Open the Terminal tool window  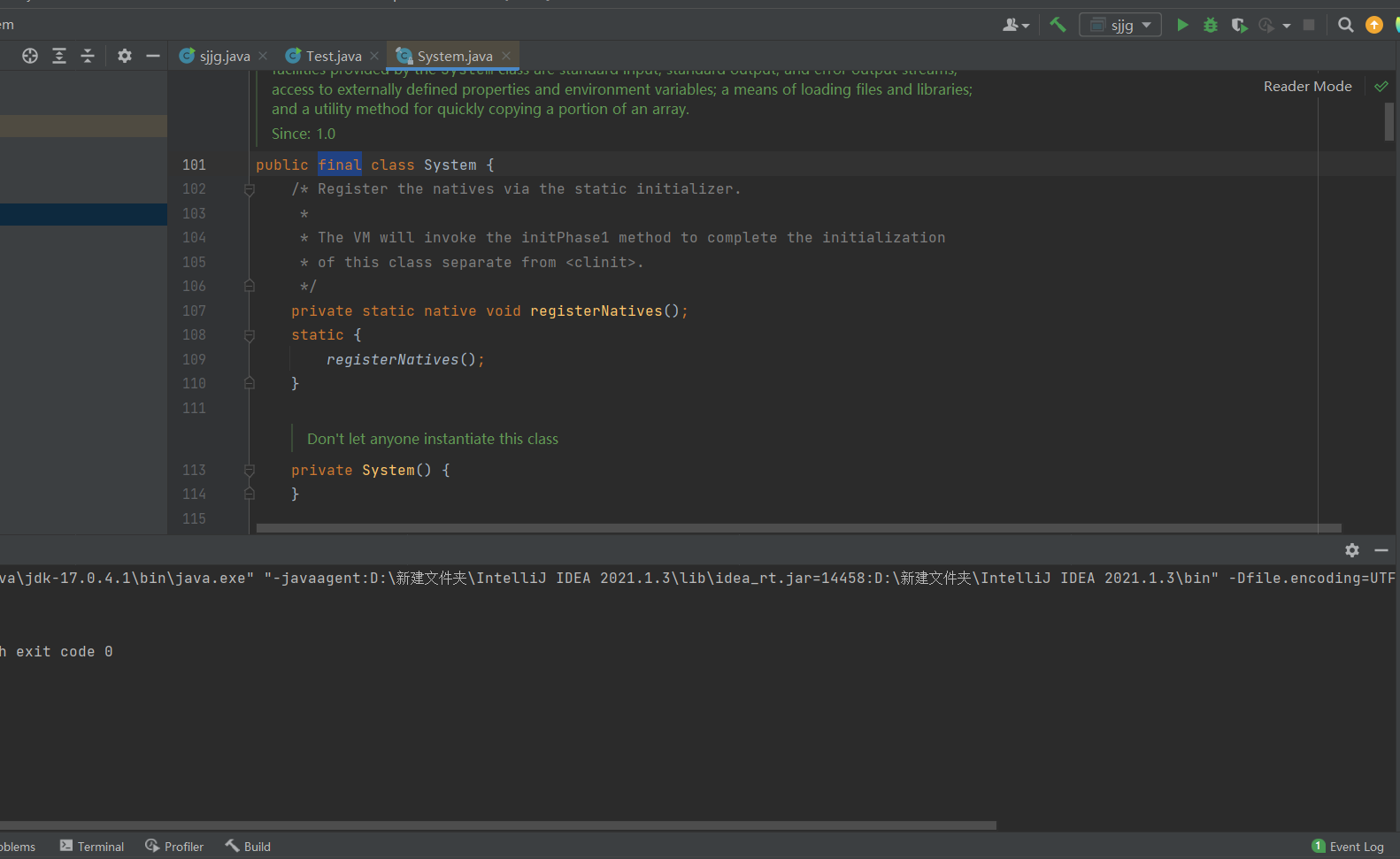point(92,847)
